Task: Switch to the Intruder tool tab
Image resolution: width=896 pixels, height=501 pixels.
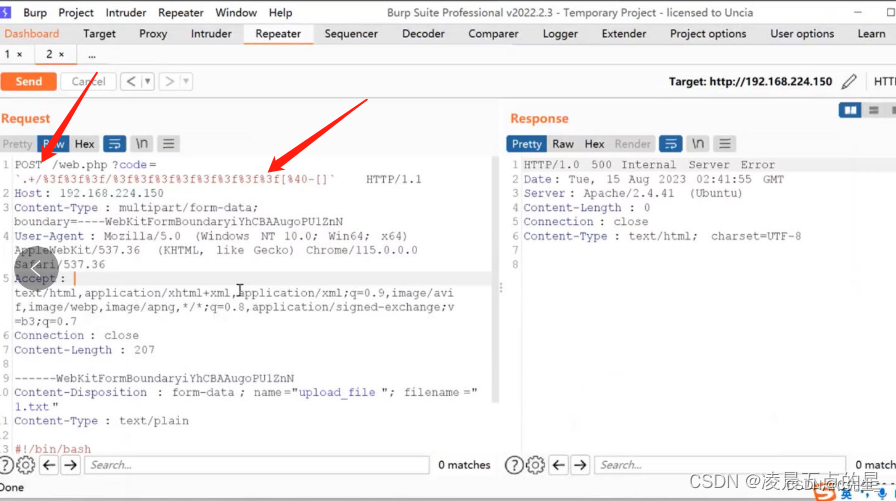Action: [211, 34]
